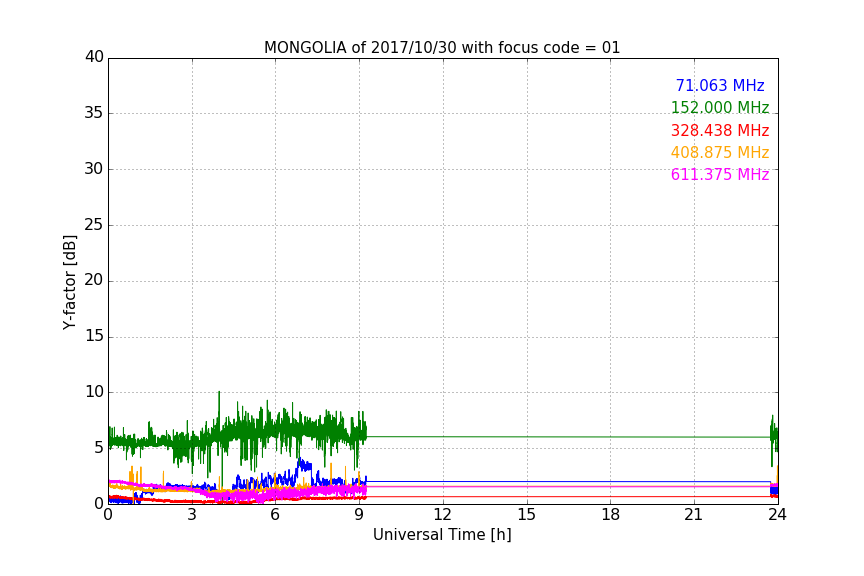The image size is (864, 576).
Task: Select the green '152.000 MHz' legend label
Action: (720, 107)
